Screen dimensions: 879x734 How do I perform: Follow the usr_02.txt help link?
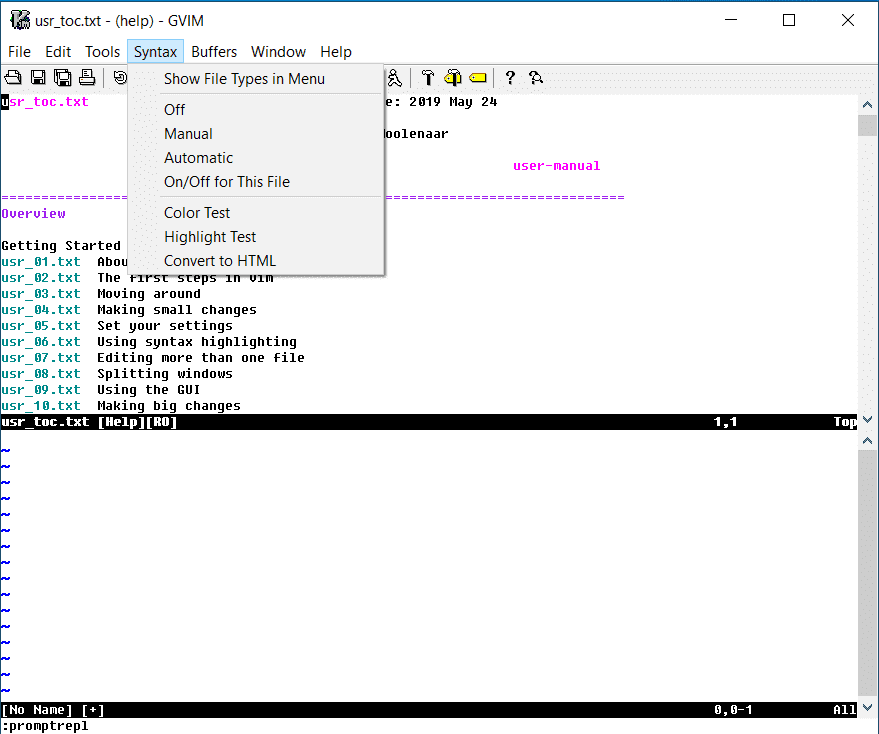[x=41, y=278]
